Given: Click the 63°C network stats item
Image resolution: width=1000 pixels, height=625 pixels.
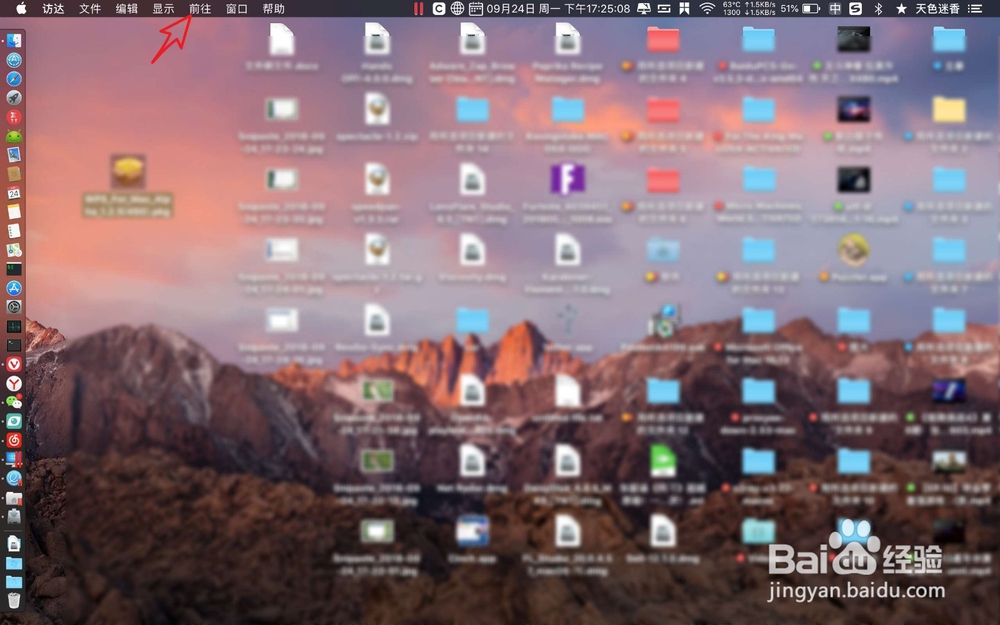Looking at the screenshot, I should click(749, 8).
